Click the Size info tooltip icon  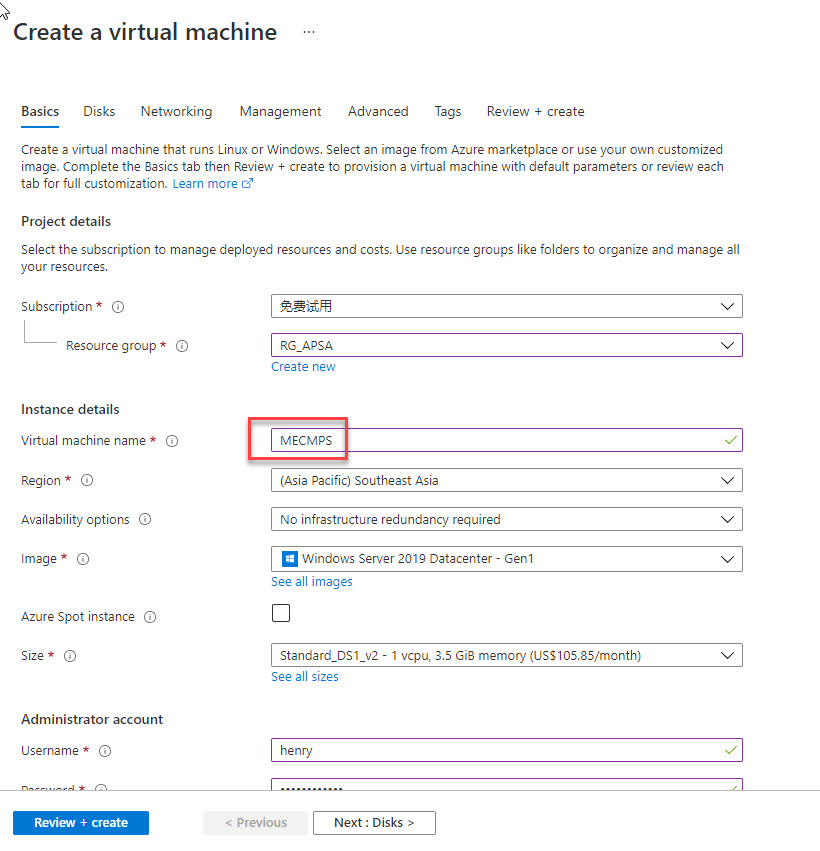click(x=69, y=655)
